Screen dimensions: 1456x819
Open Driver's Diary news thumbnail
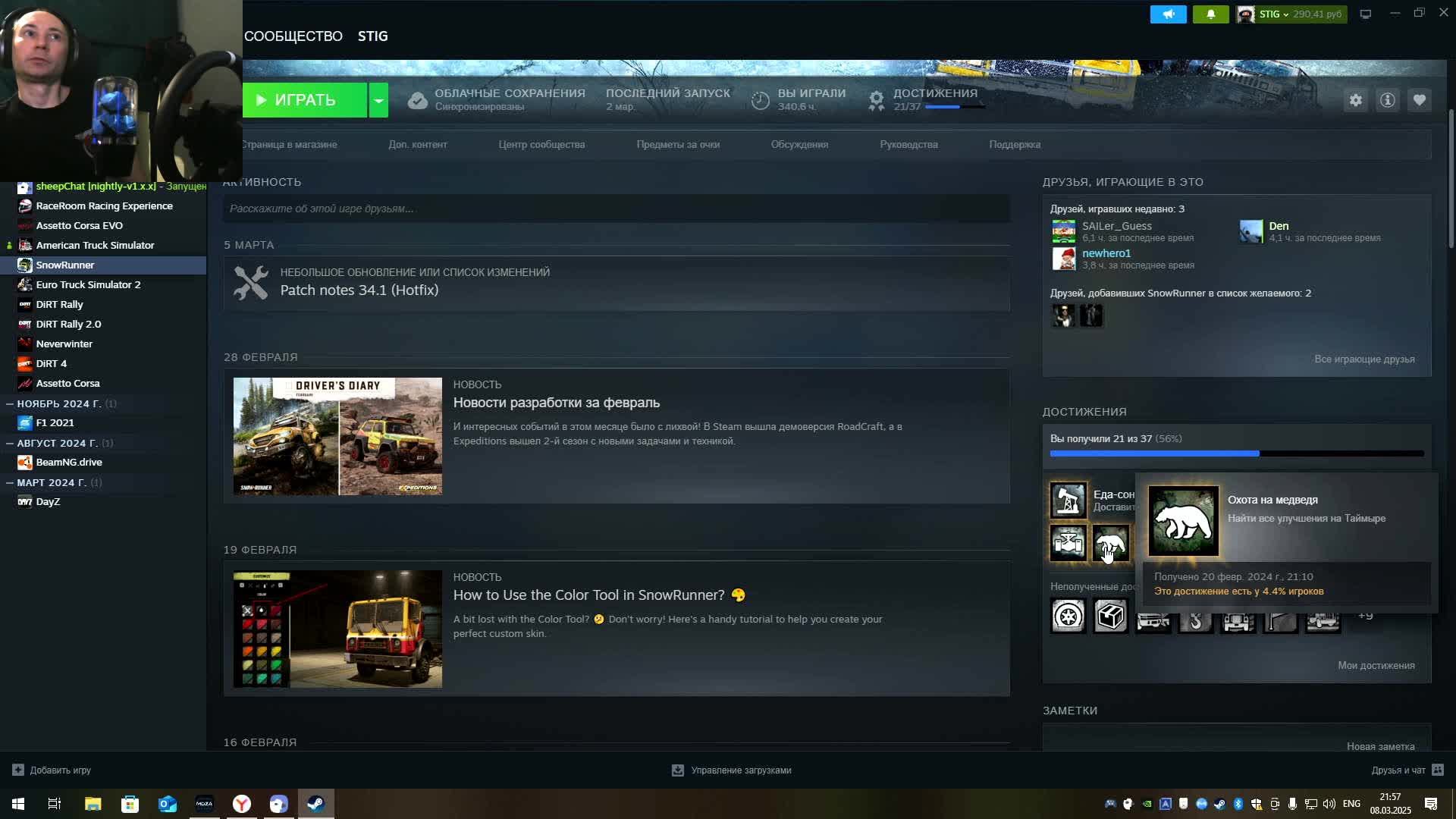coord(337,437)
